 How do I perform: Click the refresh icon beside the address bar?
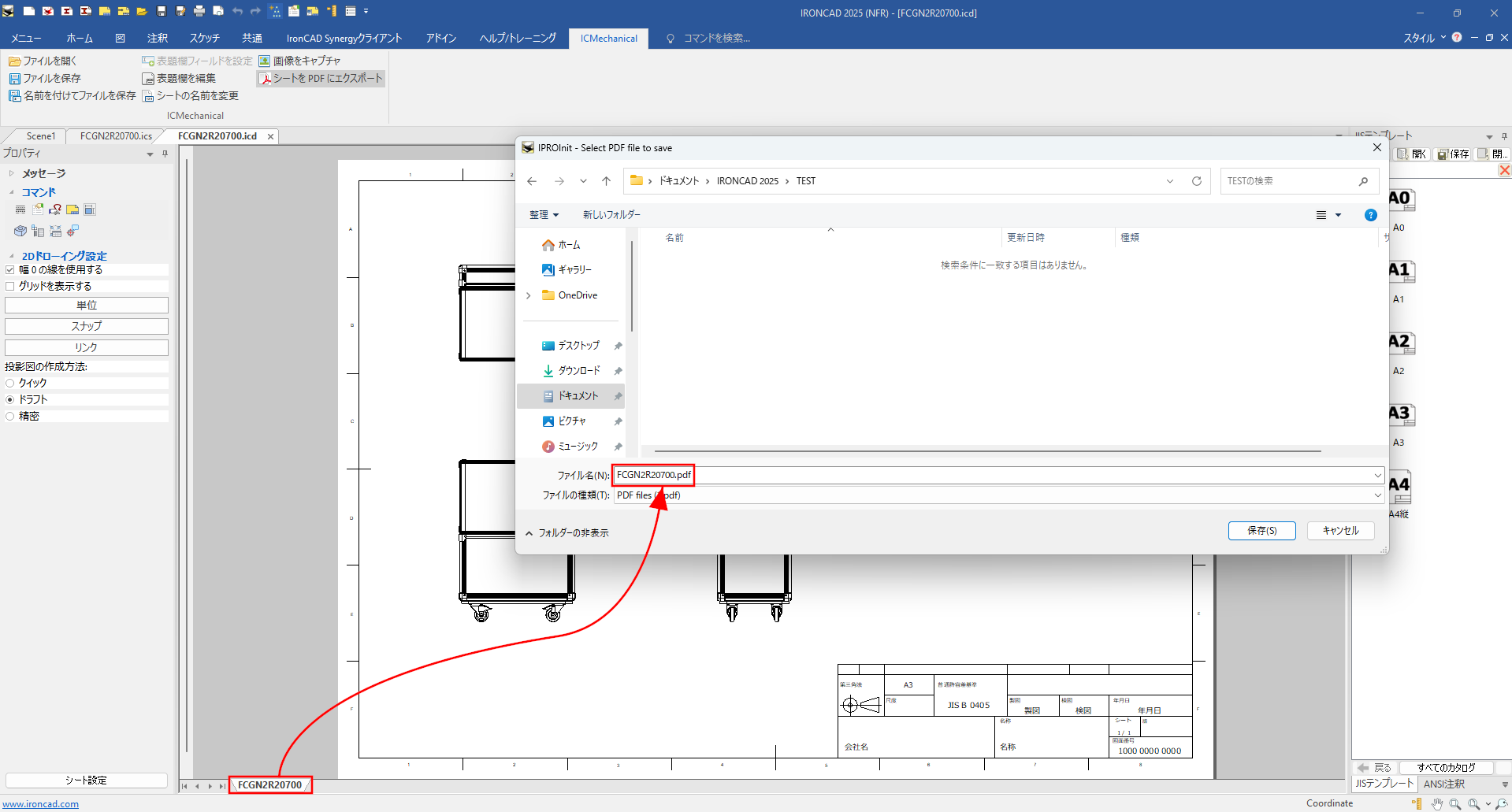coord(1196,181)
